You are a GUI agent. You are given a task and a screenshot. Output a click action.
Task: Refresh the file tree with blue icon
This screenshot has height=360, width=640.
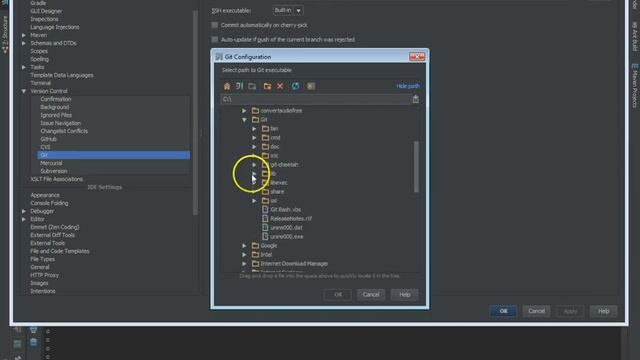pyautogui.click(x=296, y=86)
